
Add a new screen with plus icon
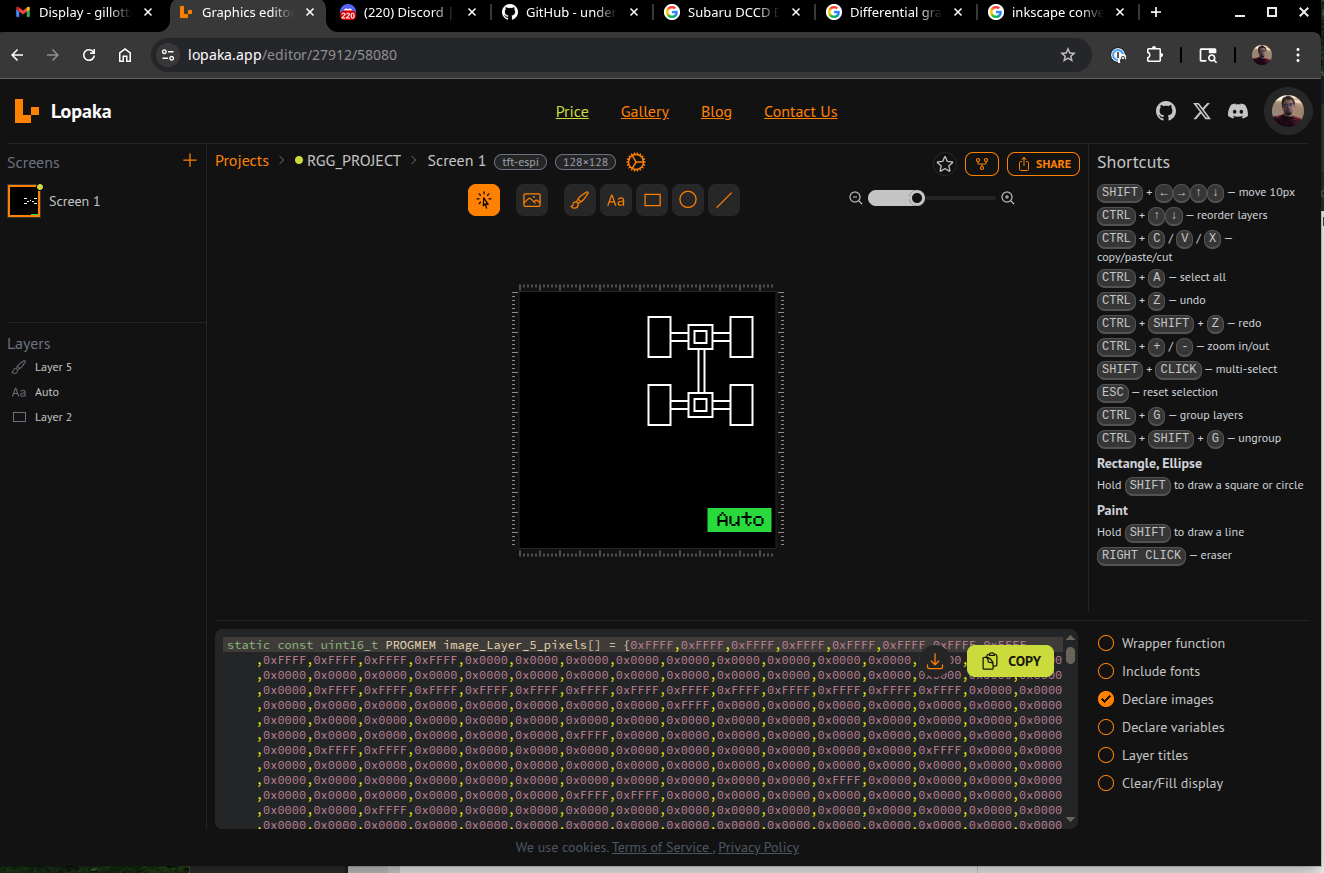click(x=190, y=161)
